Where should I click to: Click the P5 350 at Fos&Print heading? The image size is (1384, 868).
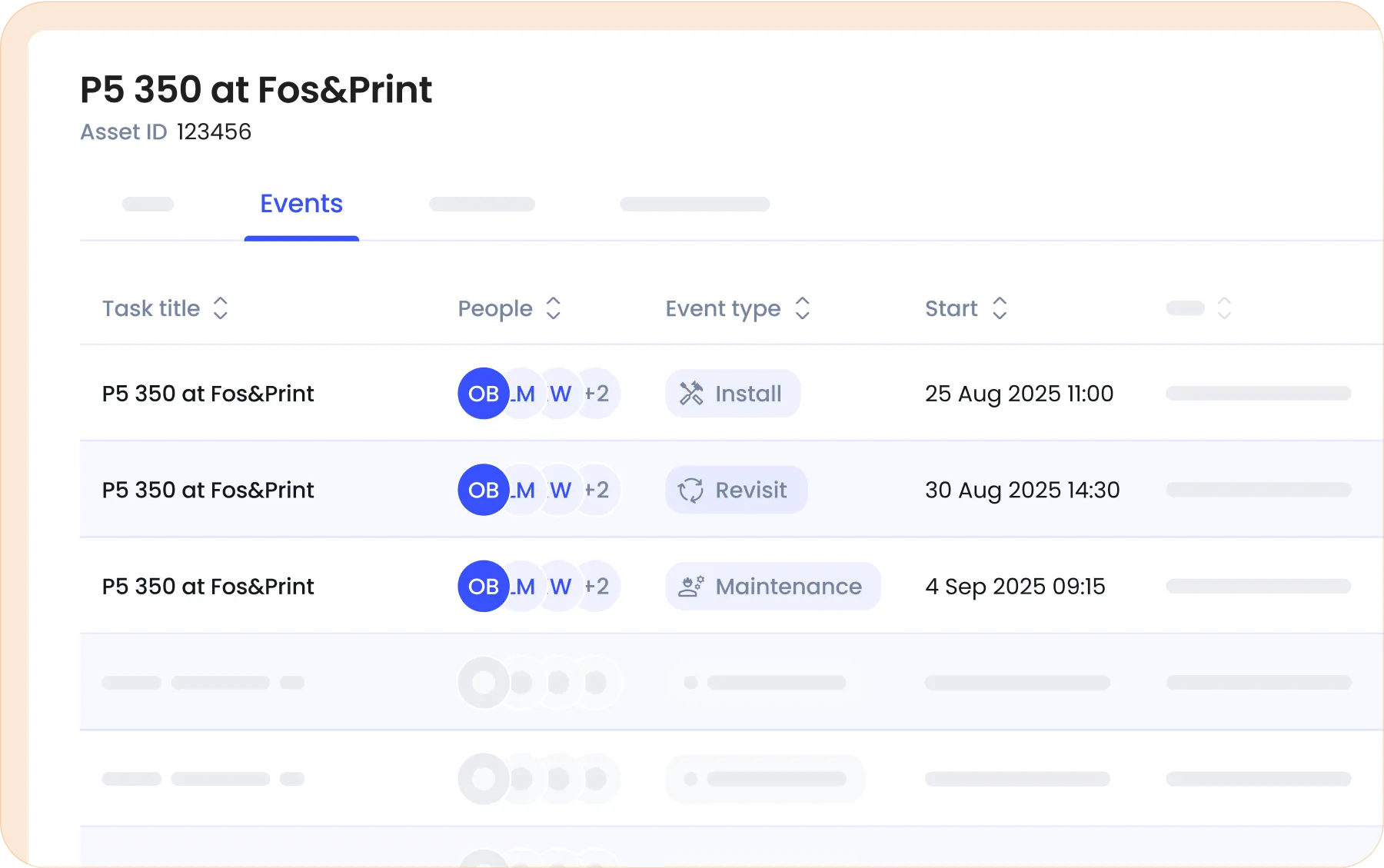tap(256, 90)
